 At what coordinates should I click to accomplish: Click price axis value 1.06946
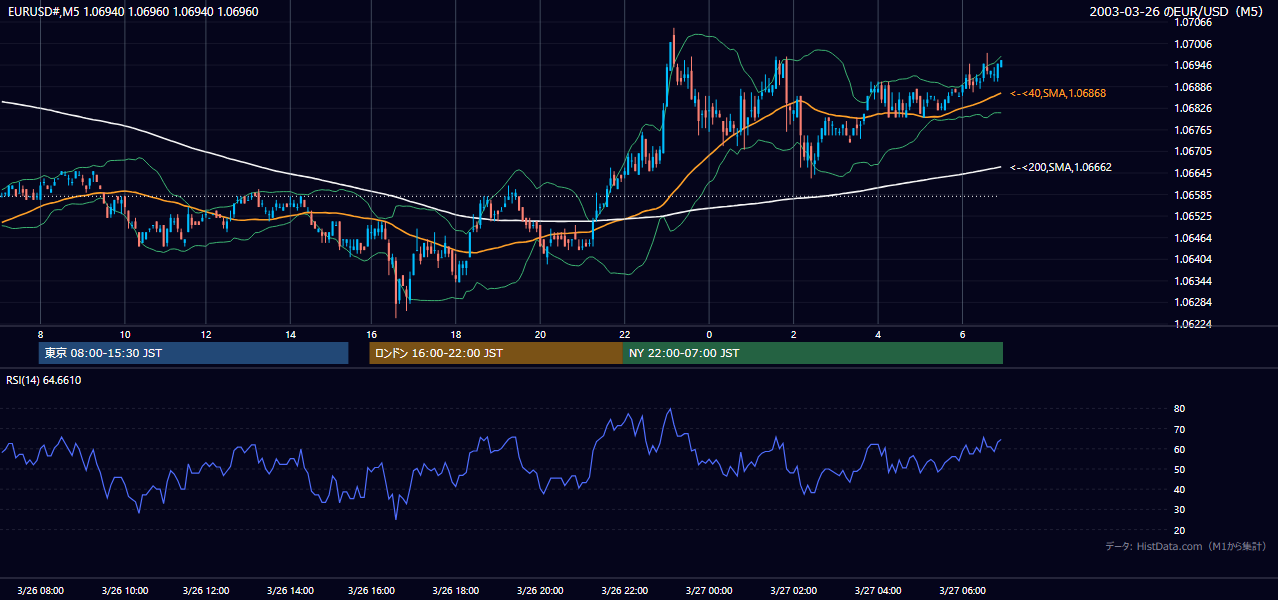pyautogui.click(x=1194, y=66)
